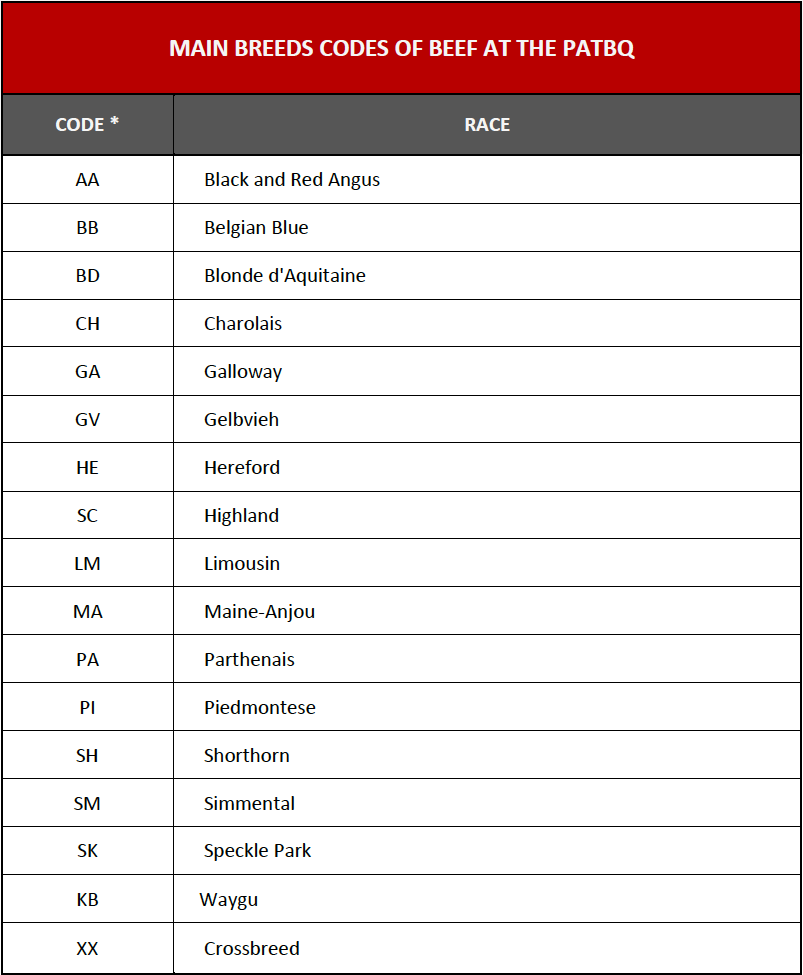Click the Maine-Anjou breed cell

(x=487, y=611)
